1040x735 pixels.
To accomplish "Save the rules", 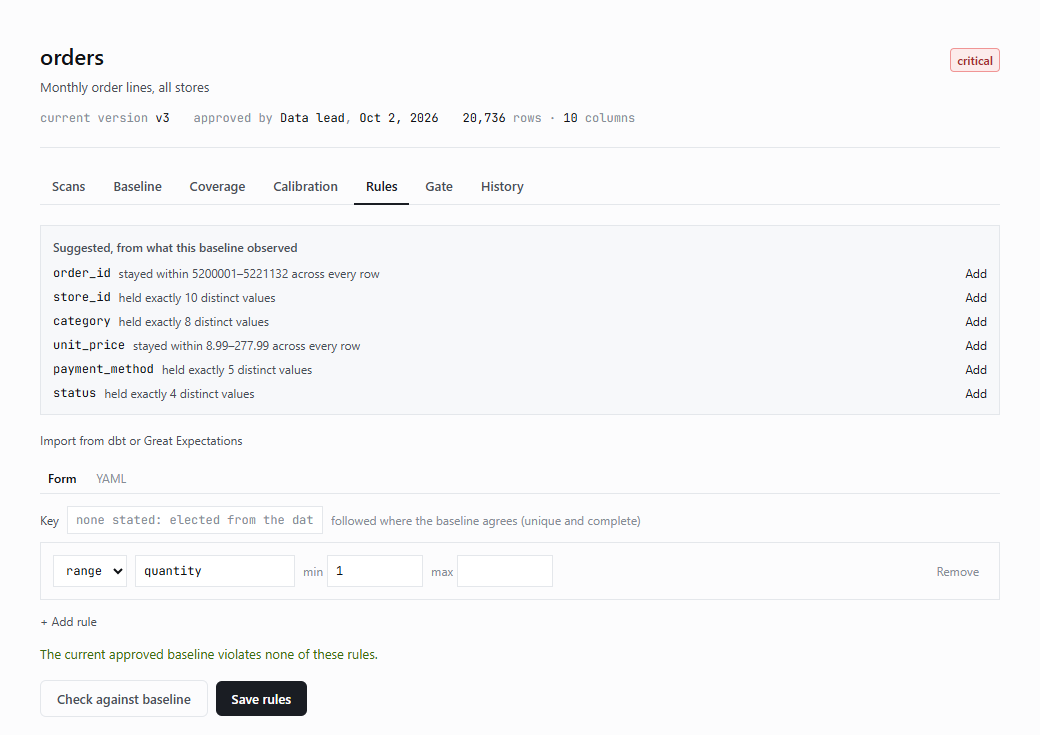I will 261,699.
